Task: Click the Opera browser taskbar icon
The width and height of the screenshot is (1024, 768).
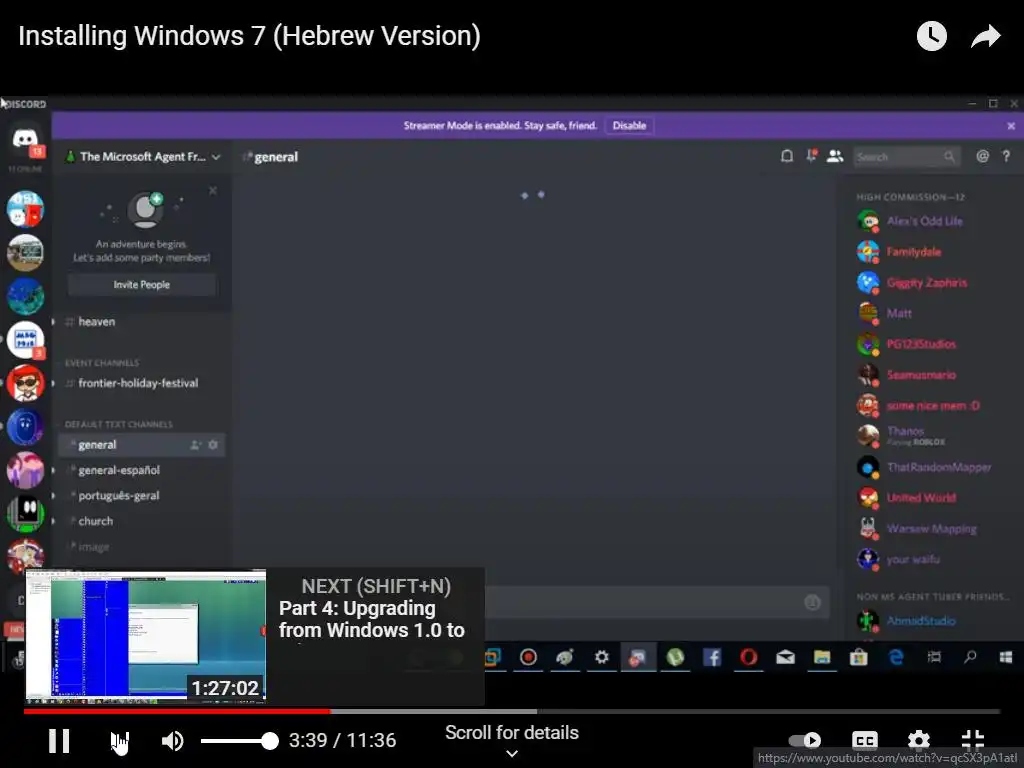Action: 748,657
